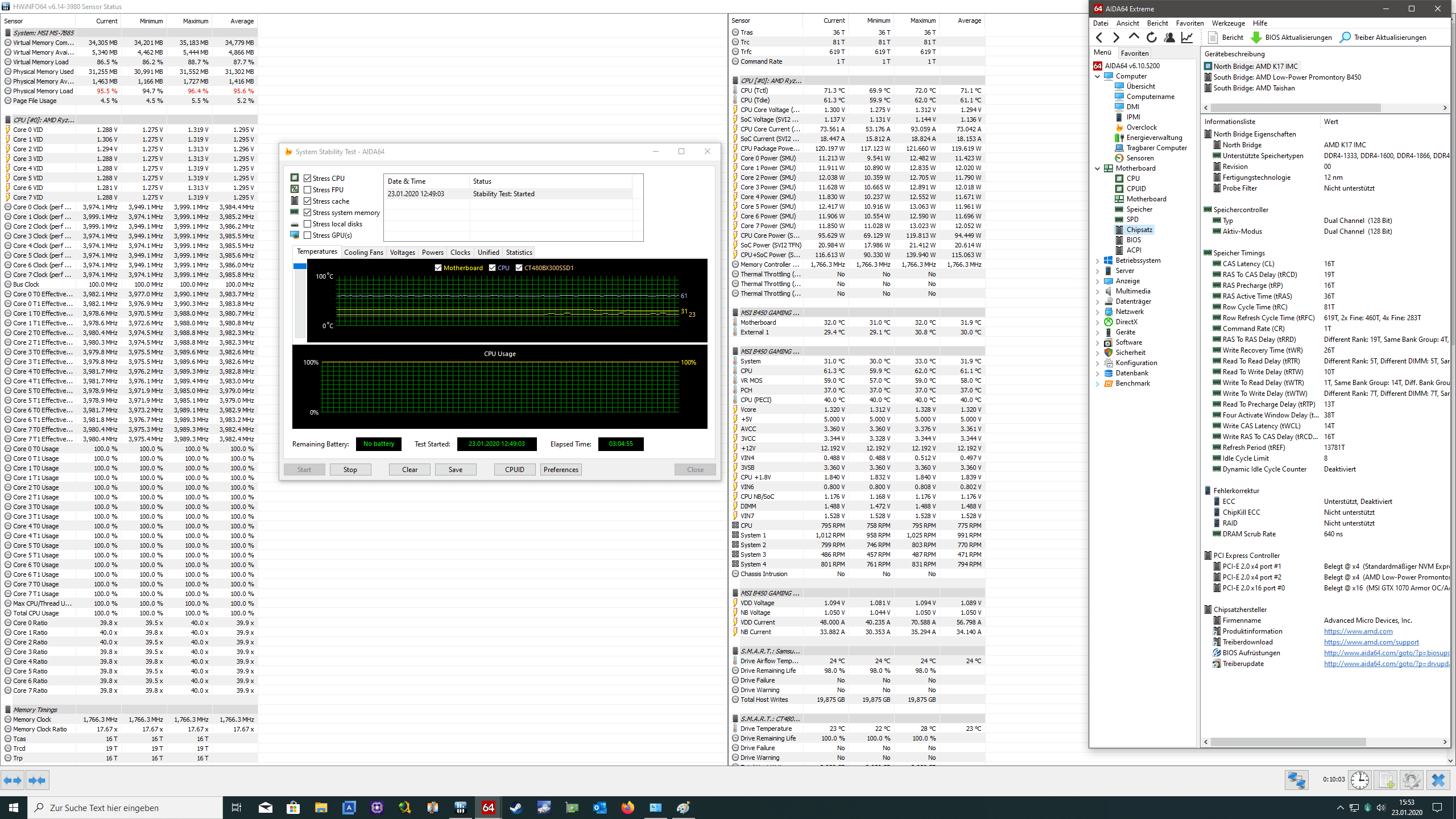Open the Datei menu in AIDA64
The height and width of the screenshot is (819, 1456).
click(x=1101, y=23)
